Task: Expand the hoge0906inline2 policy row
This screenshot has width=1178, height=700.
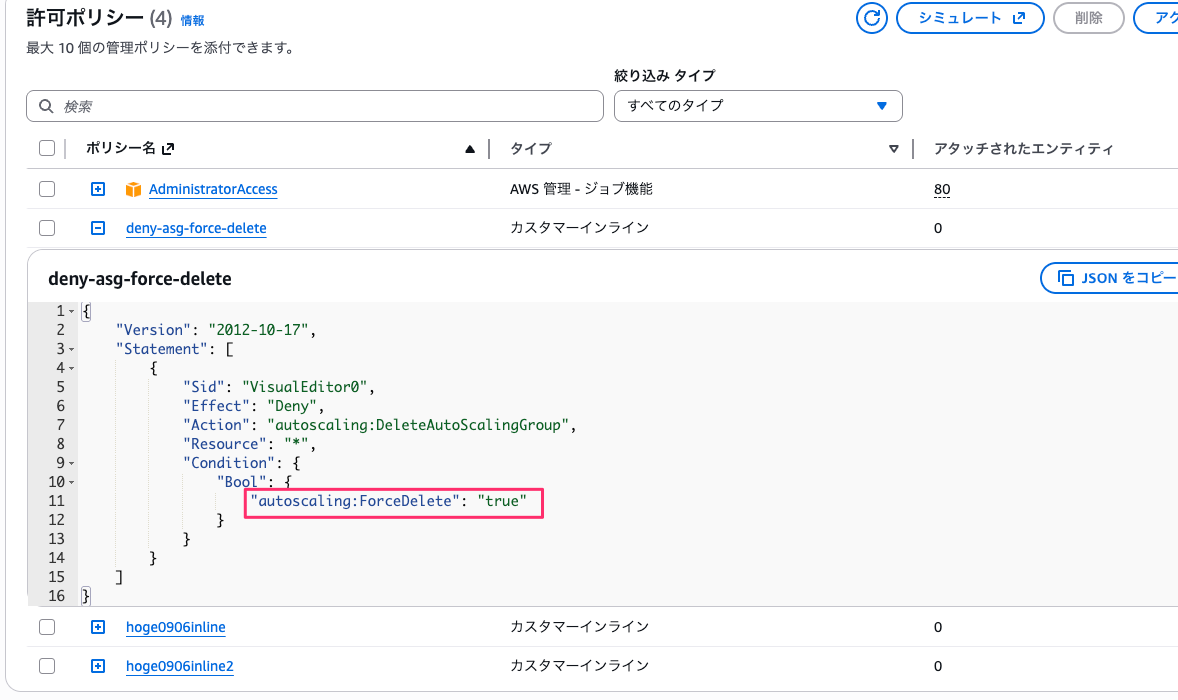Action: pos(98,666)
